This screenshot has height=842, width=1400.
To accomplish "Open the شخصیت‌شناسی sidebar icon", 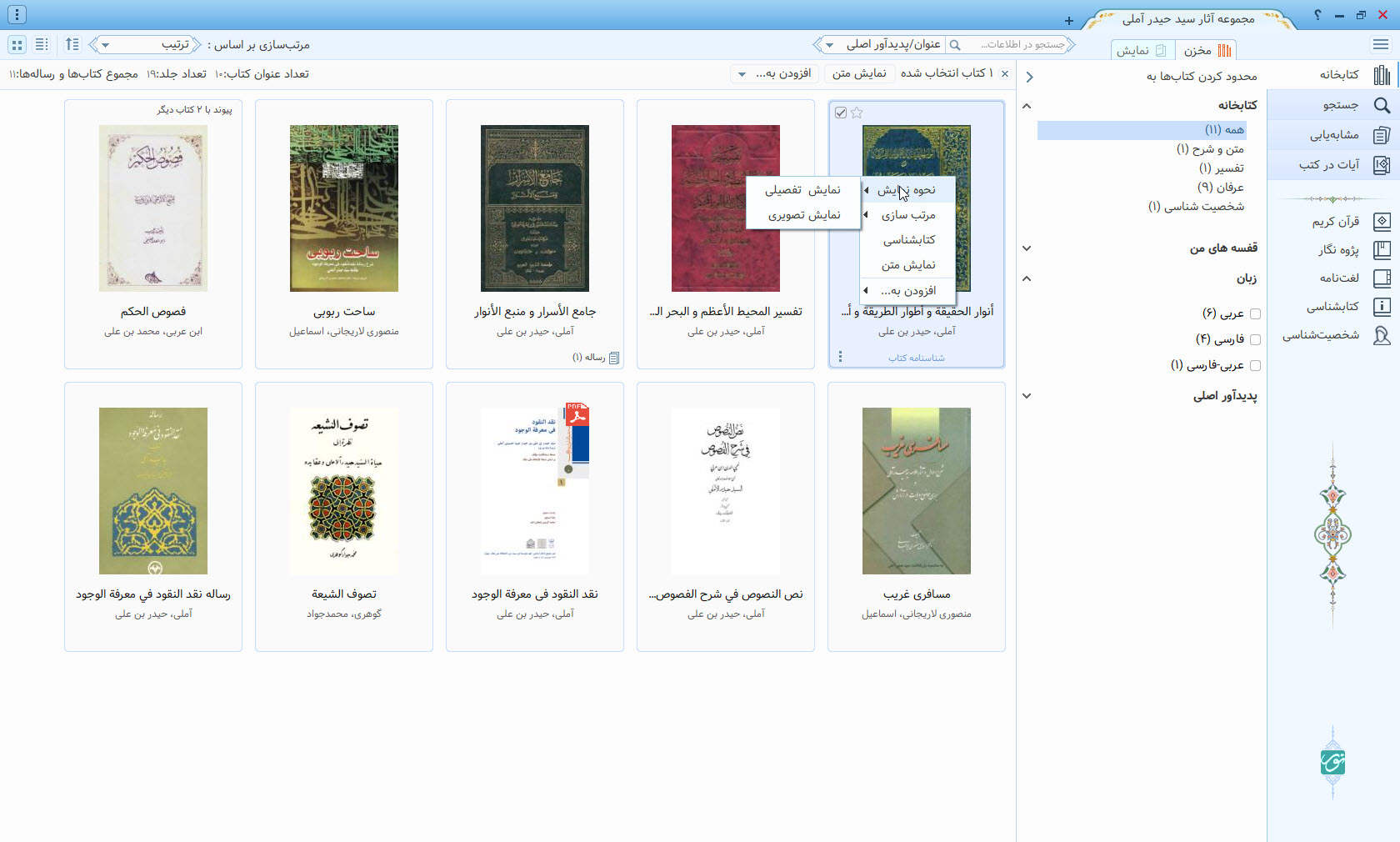I will tap(1382, 335).
